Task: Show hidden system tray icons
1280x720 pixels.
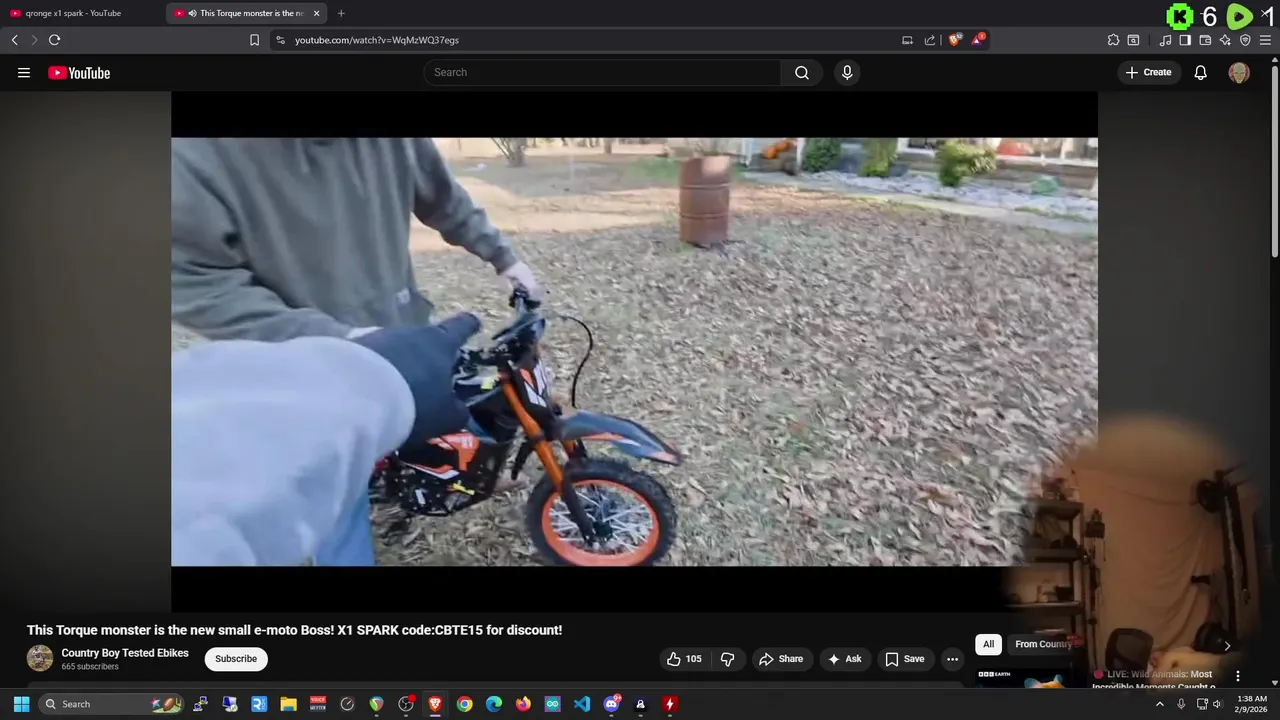Action: [x=1160, y=704]
